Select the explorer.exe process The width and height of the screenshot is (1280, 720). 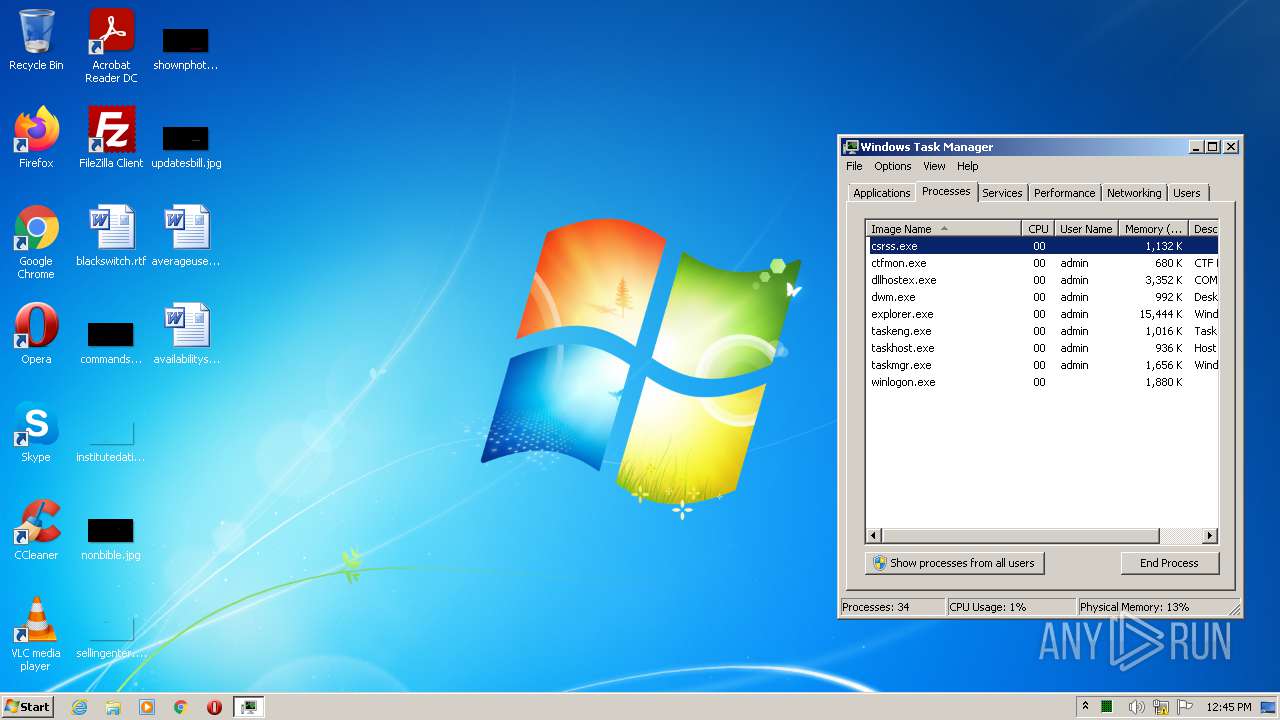1043,314
